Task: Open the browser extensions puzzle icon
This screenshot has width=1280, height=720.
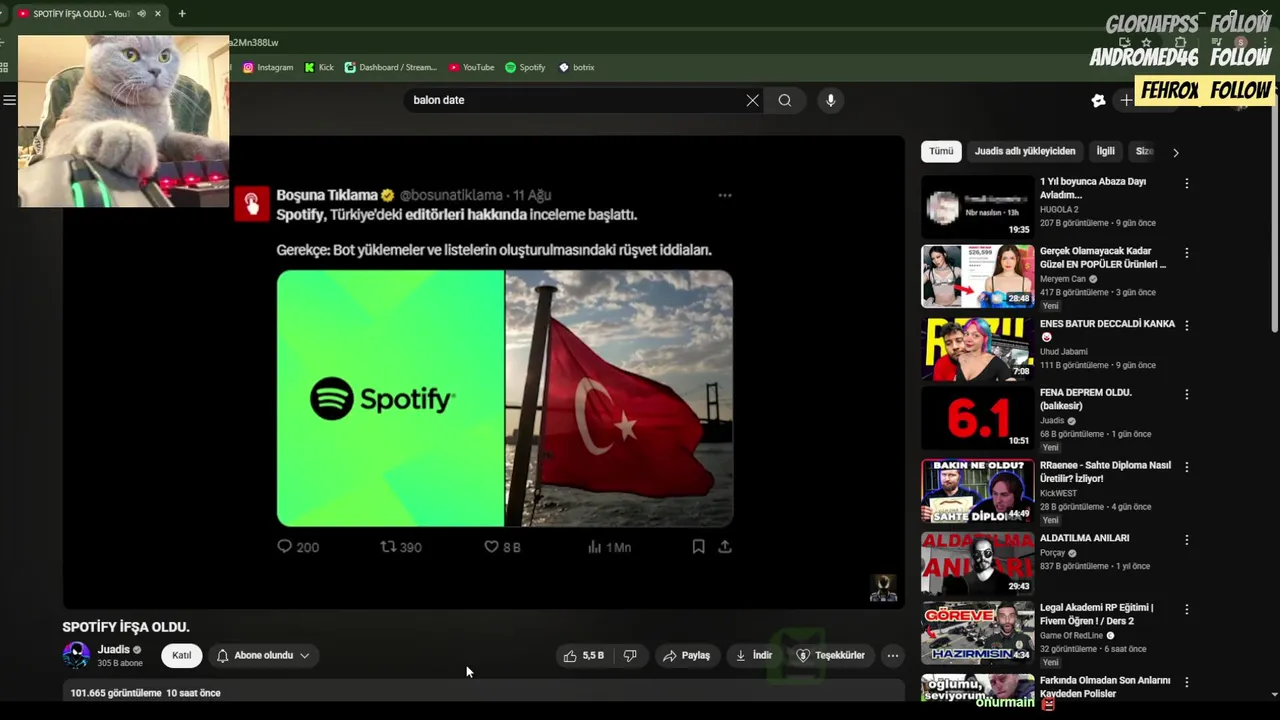Action: click(1181, 43)
